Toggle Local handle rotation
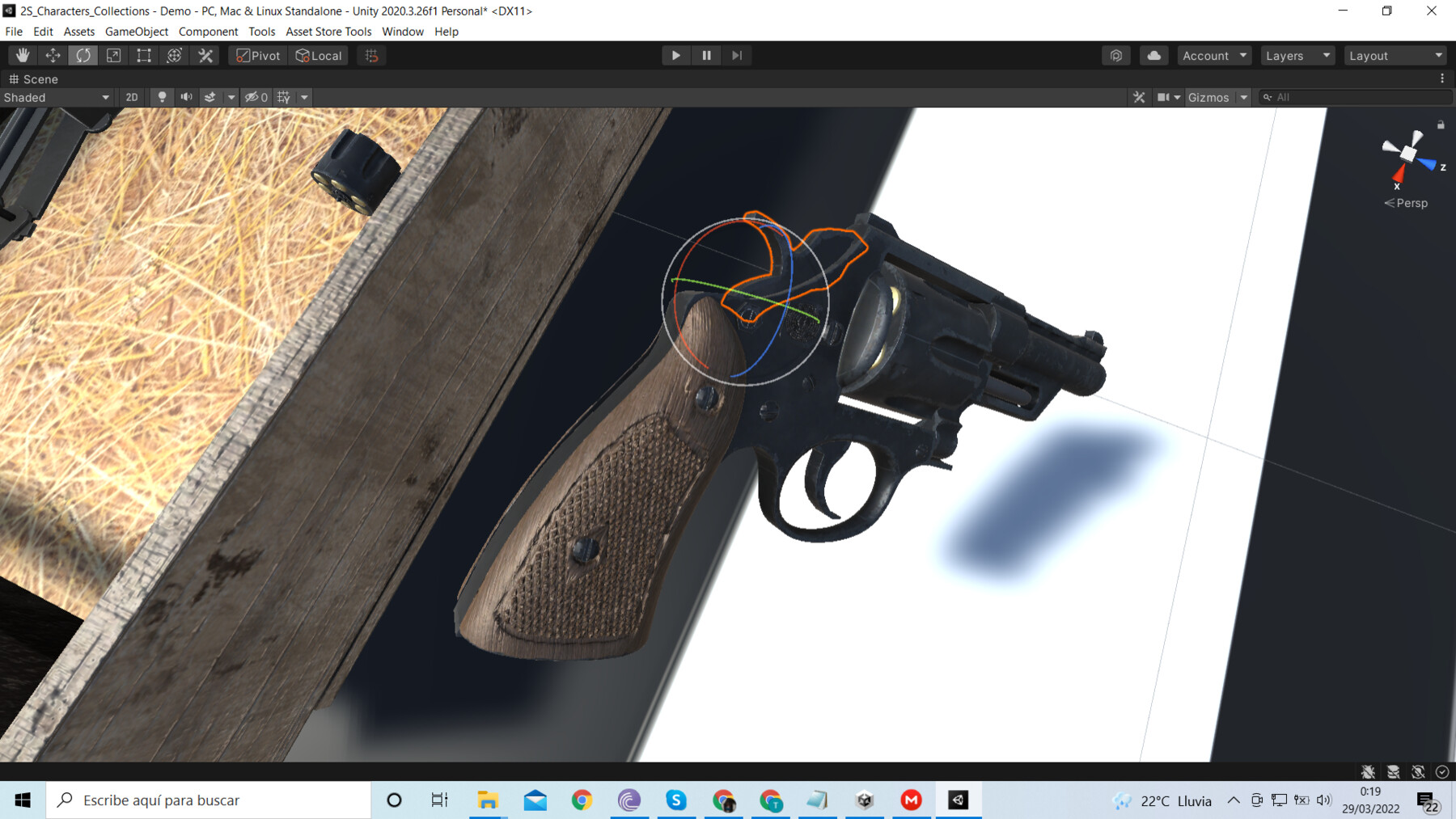 tap(319, 55)
